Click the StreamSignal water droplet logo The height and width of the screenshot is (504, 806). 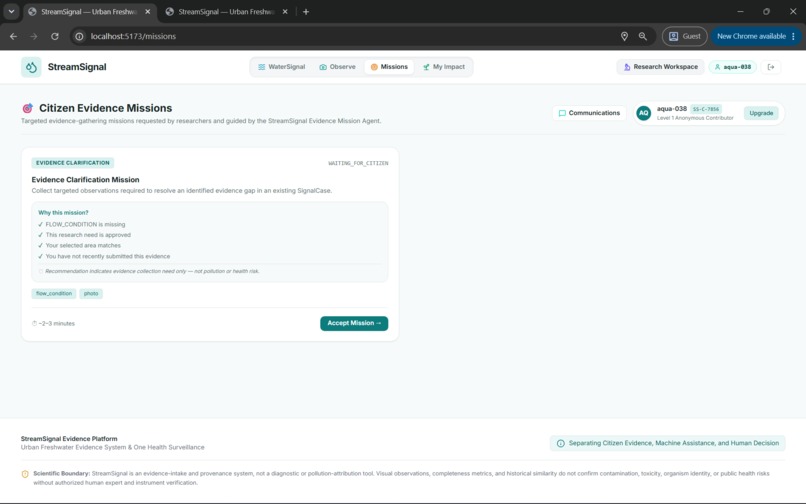coord(31,67)
